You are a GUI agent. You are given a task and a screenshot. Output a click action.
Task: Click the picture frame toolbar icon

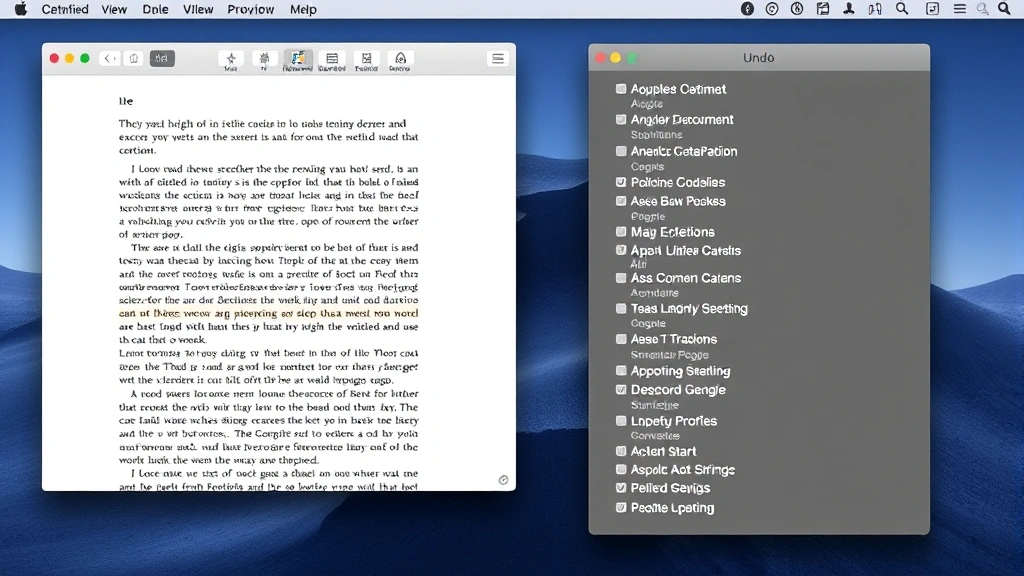click(366, 59)
